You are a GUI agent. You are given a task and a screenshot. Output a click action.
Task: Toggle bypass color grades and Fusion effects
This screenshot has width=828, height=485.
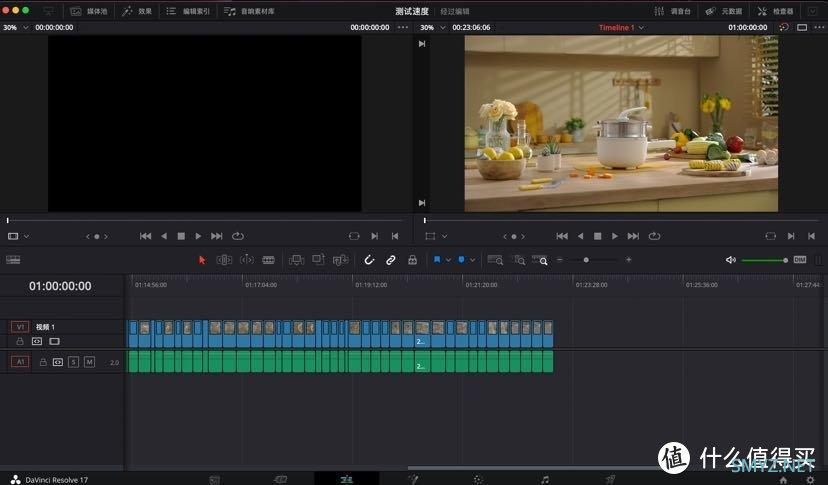click(784, 27)
